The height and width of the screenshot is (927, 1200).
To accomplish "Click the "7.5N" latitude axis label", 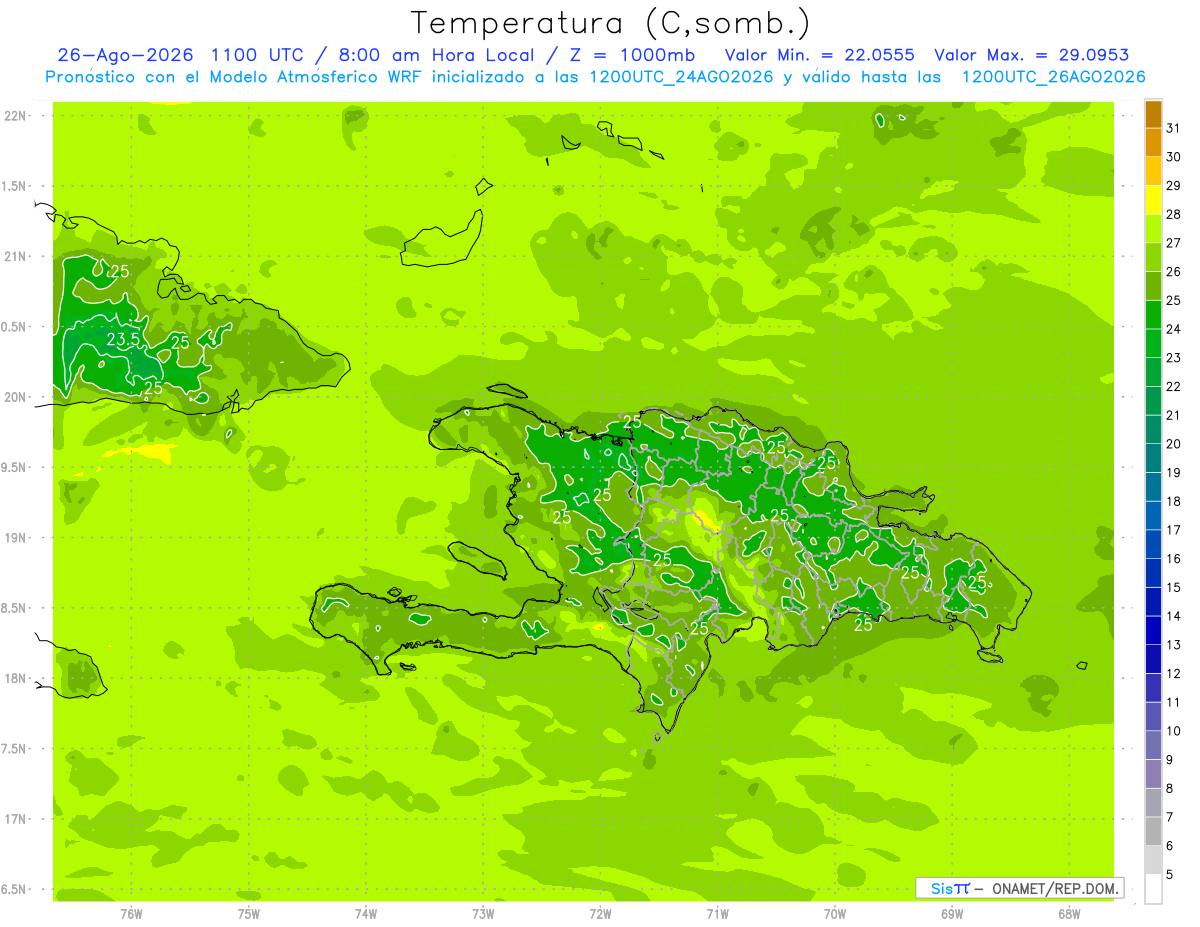I will coord(14,749).
